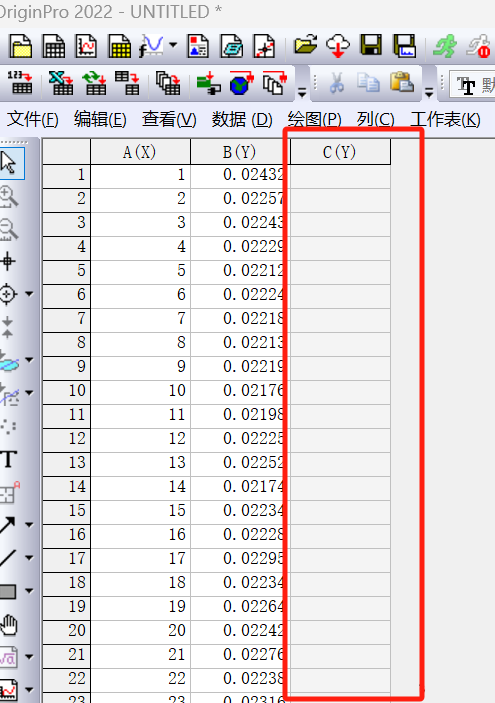The image size is (495, 703).
Task: Click the New Layout page icon
Action: click(198, 46)
